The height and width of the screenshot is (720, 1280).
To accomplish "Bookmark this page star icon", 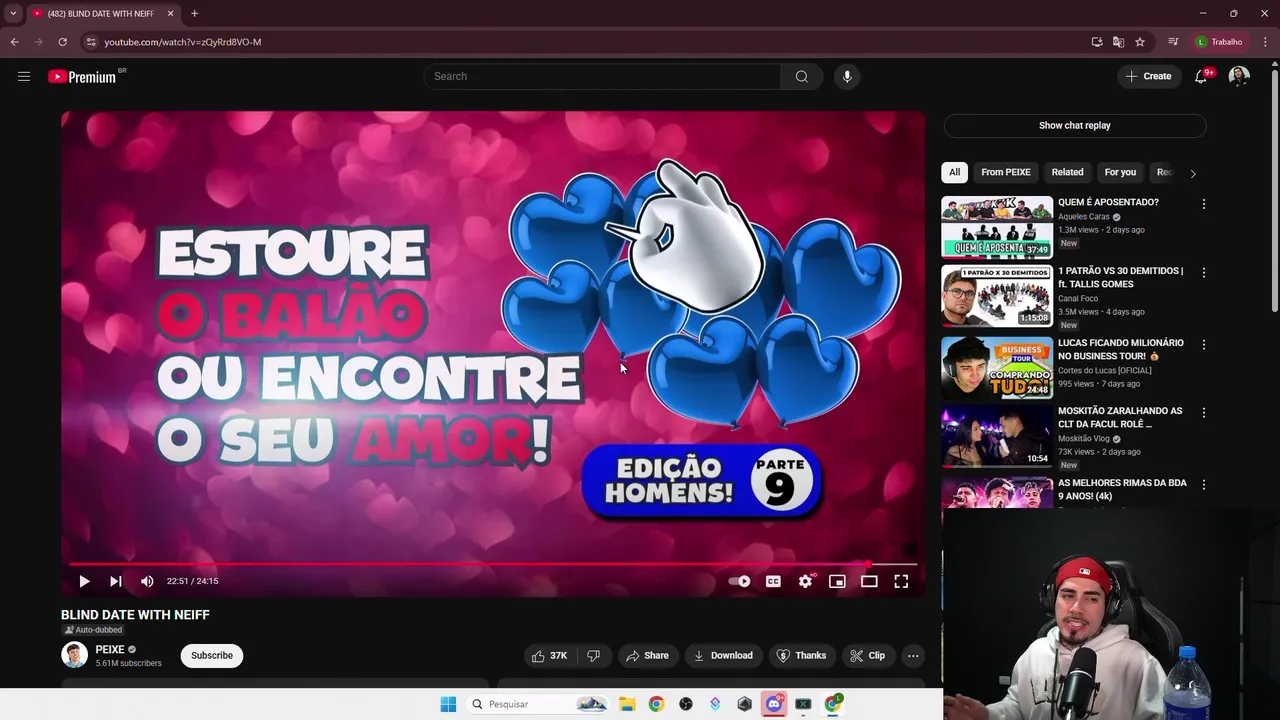I will (1140, 42).
